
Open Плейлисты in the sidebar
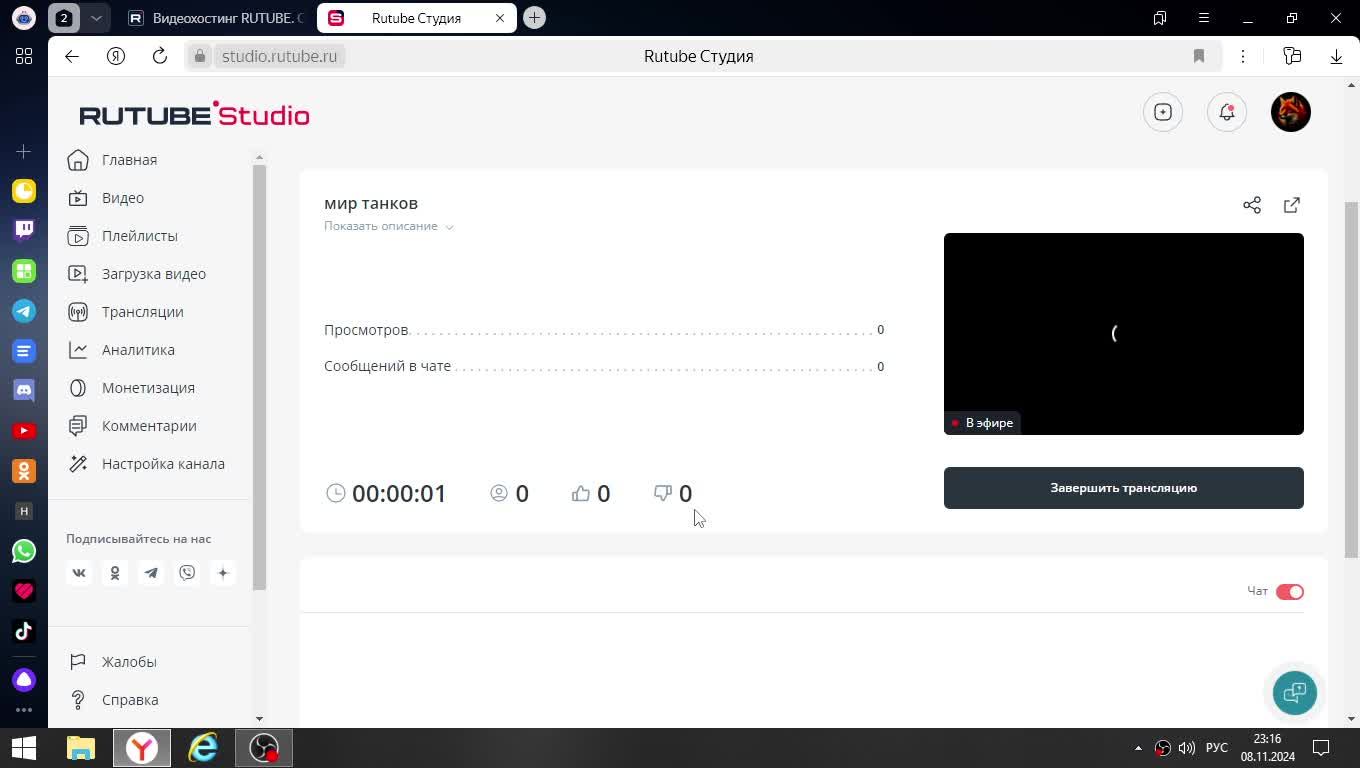[x=140, y=236]
